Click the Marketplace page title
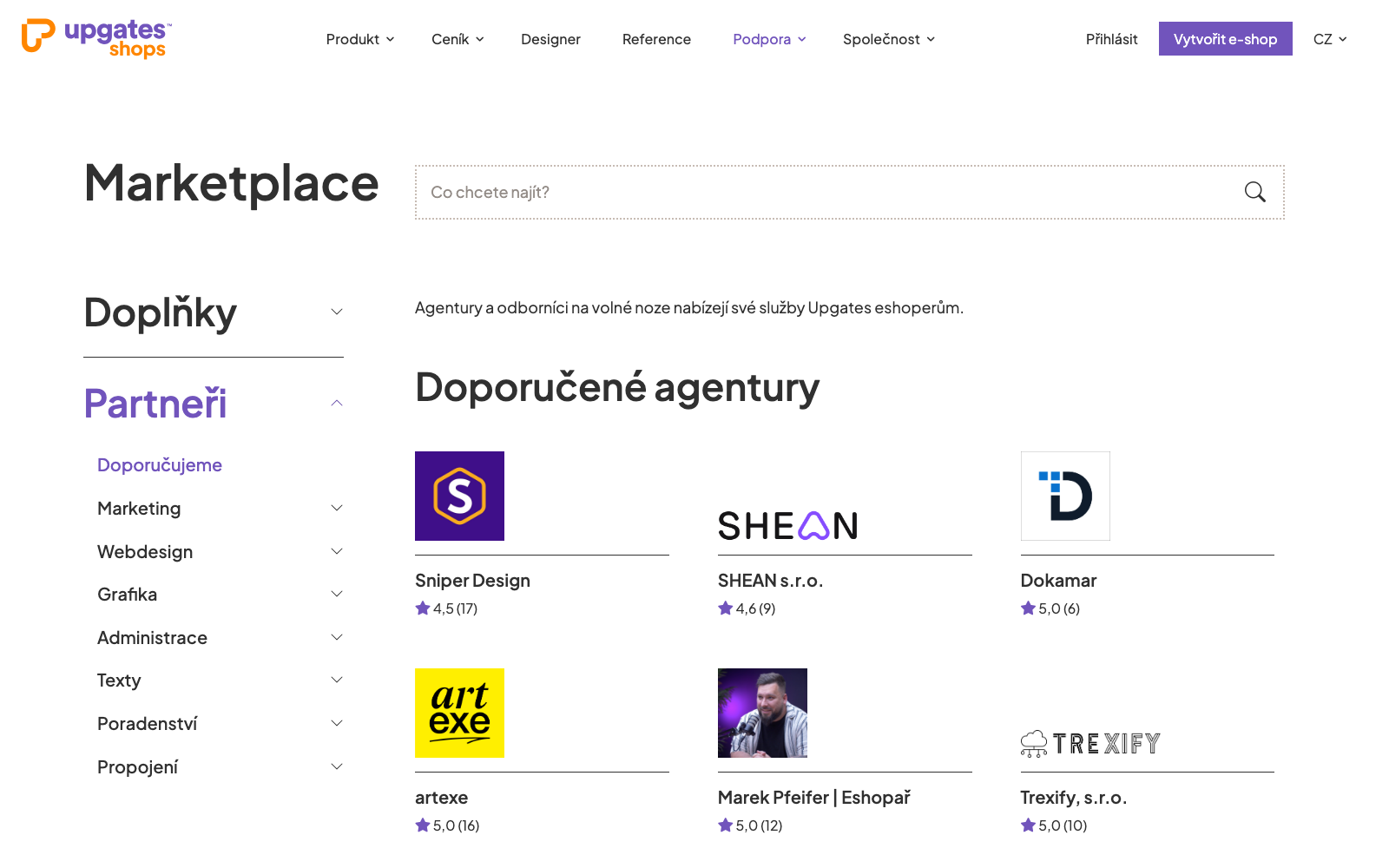The image size is (1389, 868). coord(232,184)
